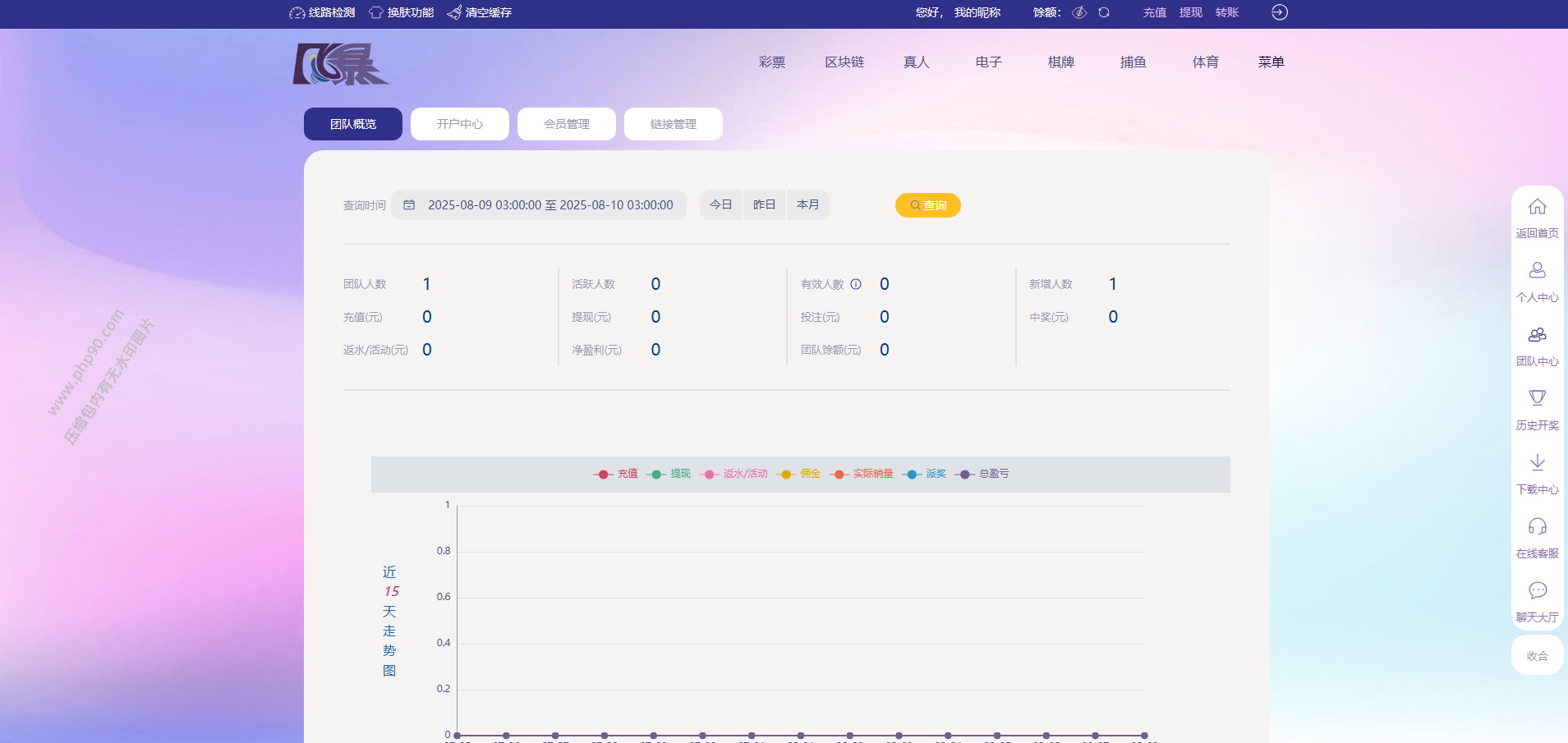
Task: Open the download center arrow icon
Action: [x=1537, y=462]
